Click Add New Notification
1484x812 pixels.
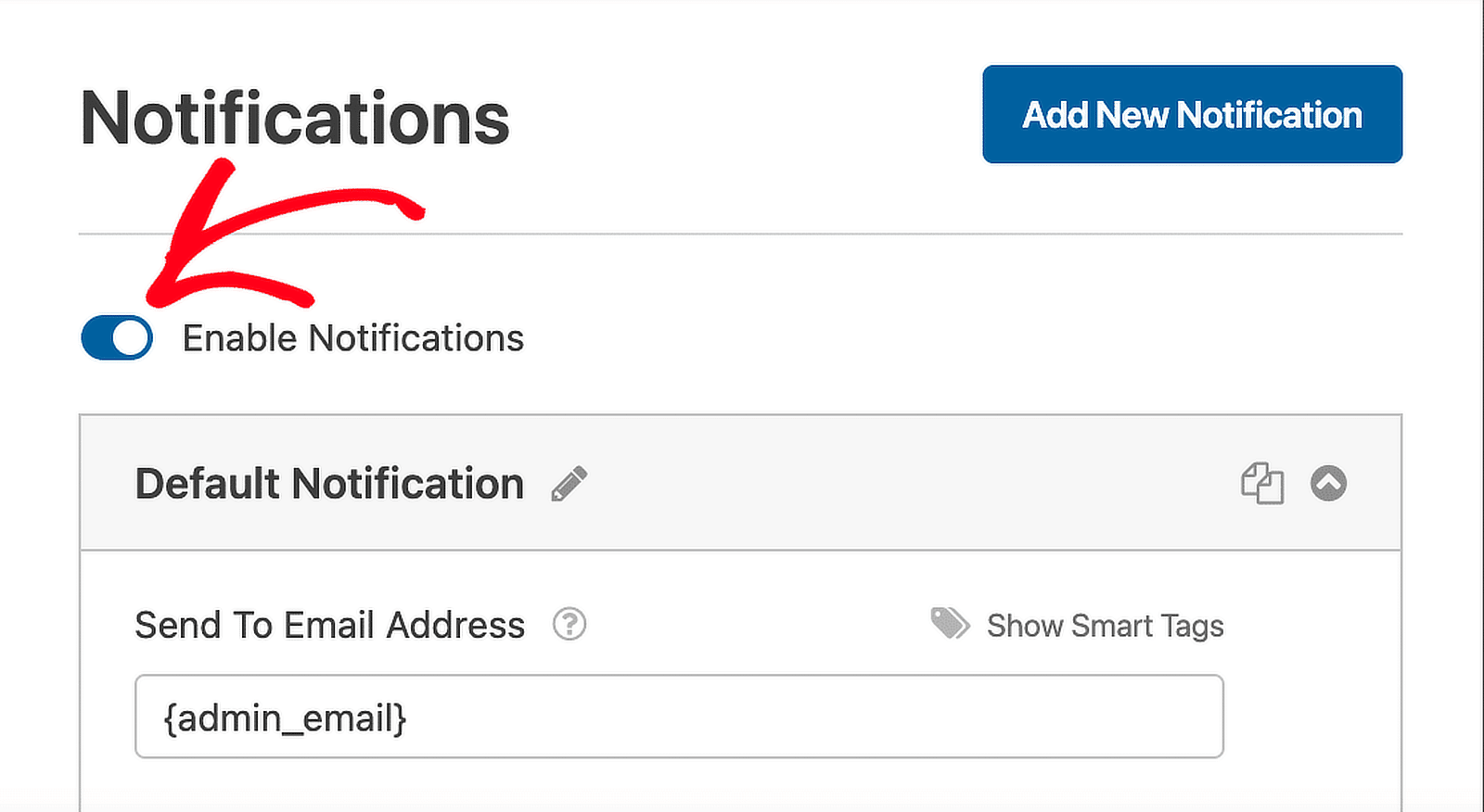(x=1192, y=114)
